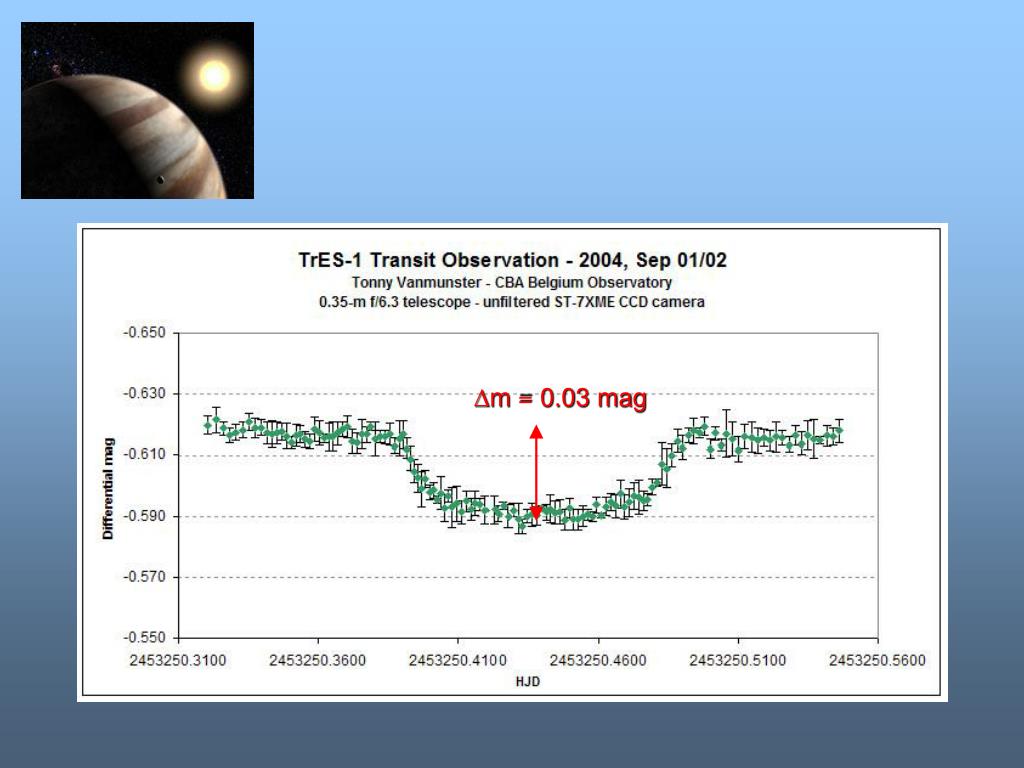Click the y-axis label -0.610
1024x768 pixels.
pos(144,455)
